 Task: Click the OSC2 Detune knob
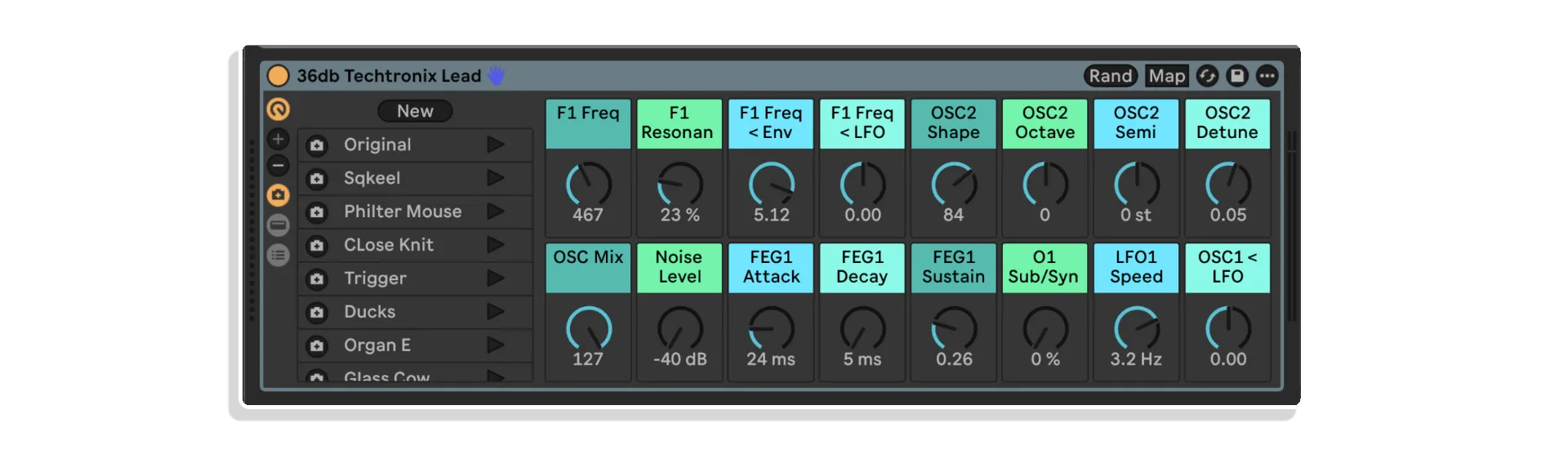(x=1228, y=184)
